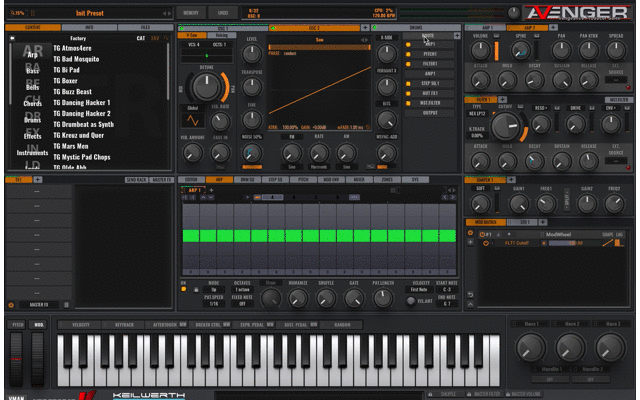Add a new shaper with the plus icon
640x400 pixels.
(x=511, y=179)
